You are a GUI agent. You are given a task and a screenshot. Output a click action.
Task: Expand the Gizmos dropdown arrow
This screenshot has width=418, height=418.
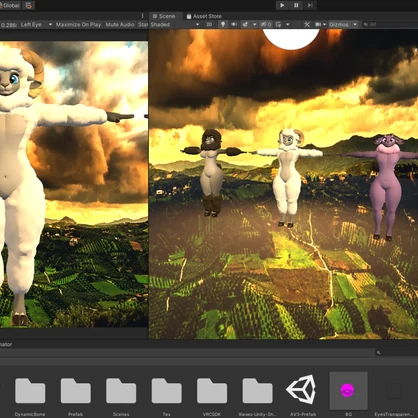(x=355, y=24)
